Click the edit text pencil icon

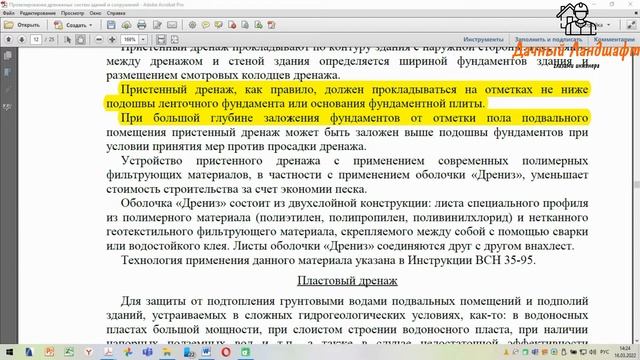(157, 25)
